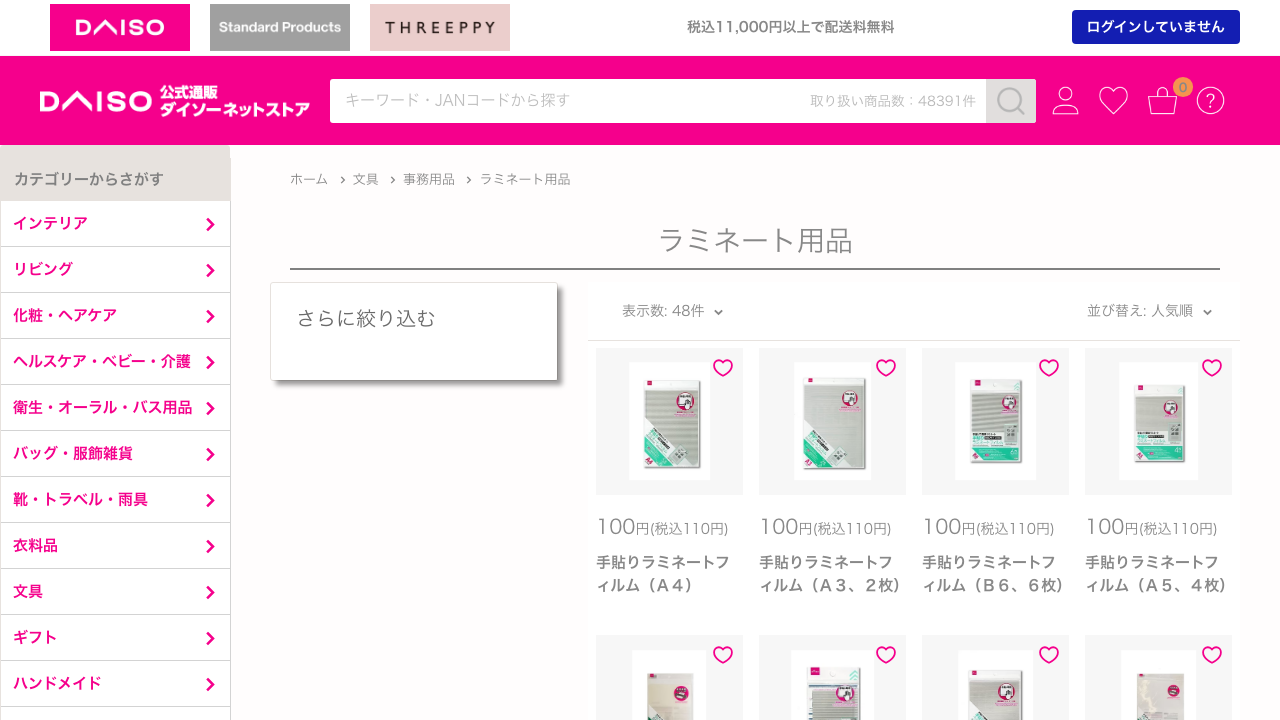Screen dimensions: 1280x720
Task: Click ログインしていません button
Action: coord(1156,27)
